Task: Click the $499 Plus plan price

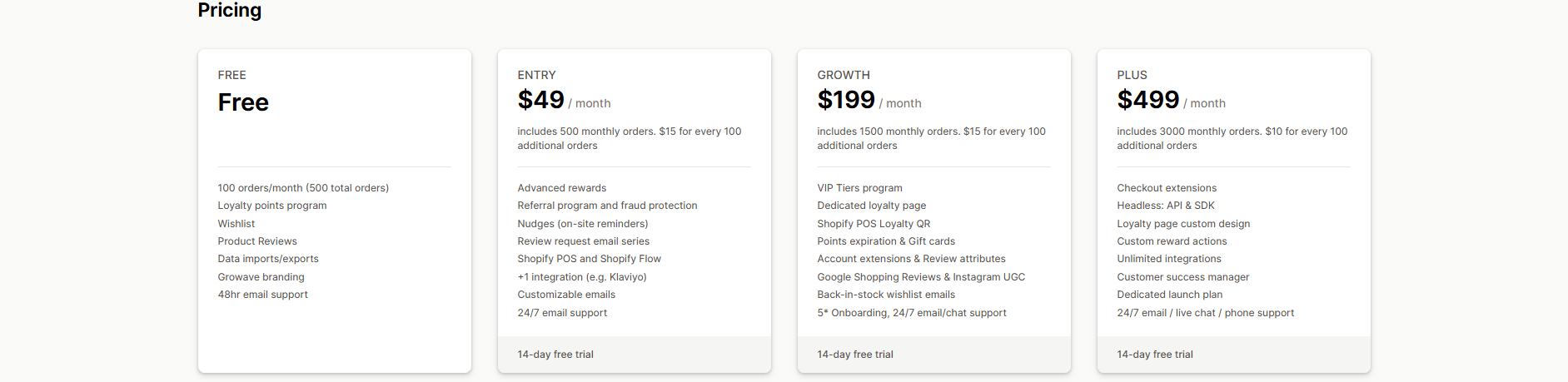Action: tap(1148, 100)
